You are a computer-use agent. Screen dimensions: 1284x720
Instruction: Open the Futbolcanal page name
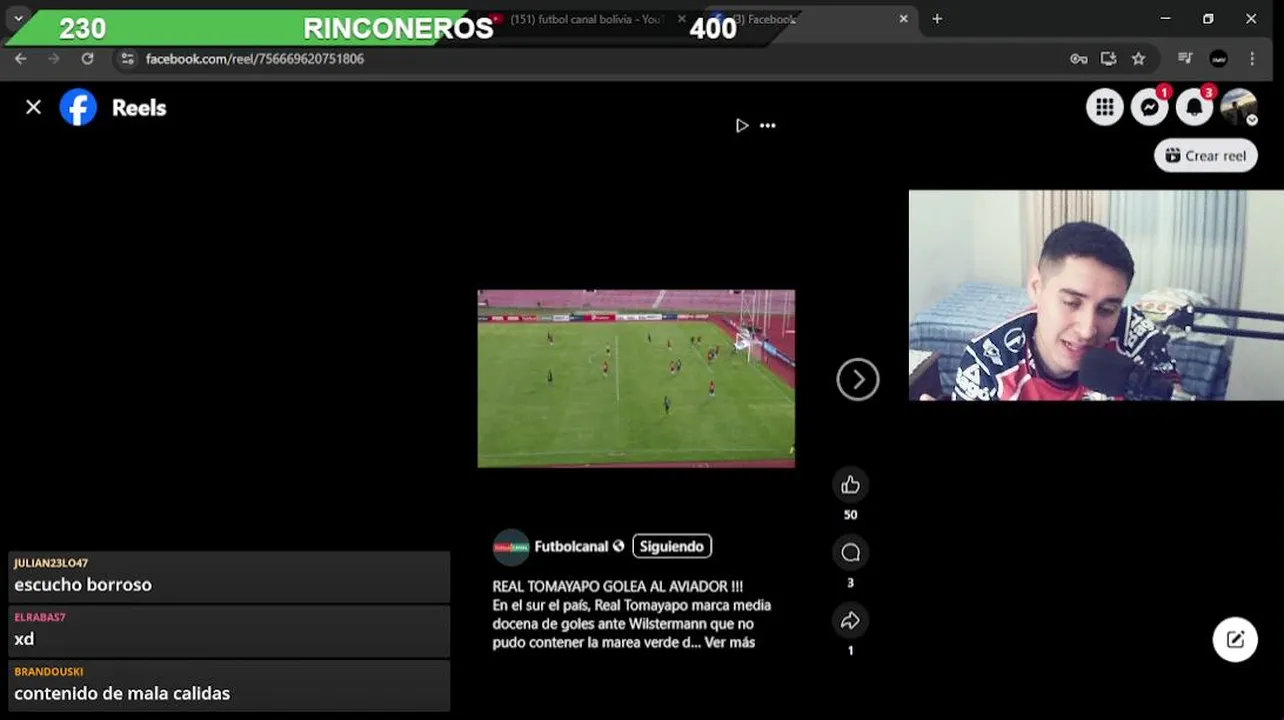tap(571, 546)
